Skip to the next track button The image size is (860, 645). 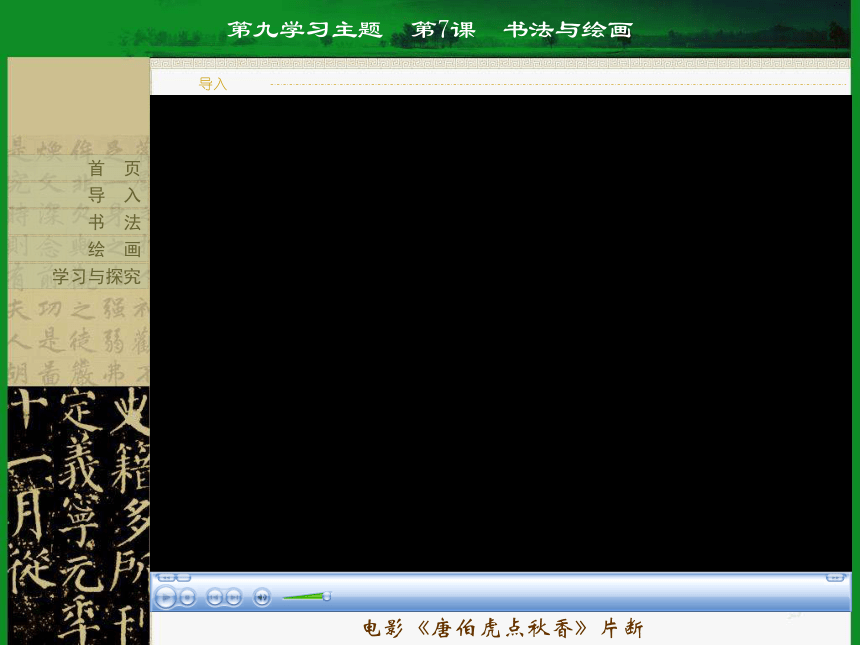tap(234, 597)
